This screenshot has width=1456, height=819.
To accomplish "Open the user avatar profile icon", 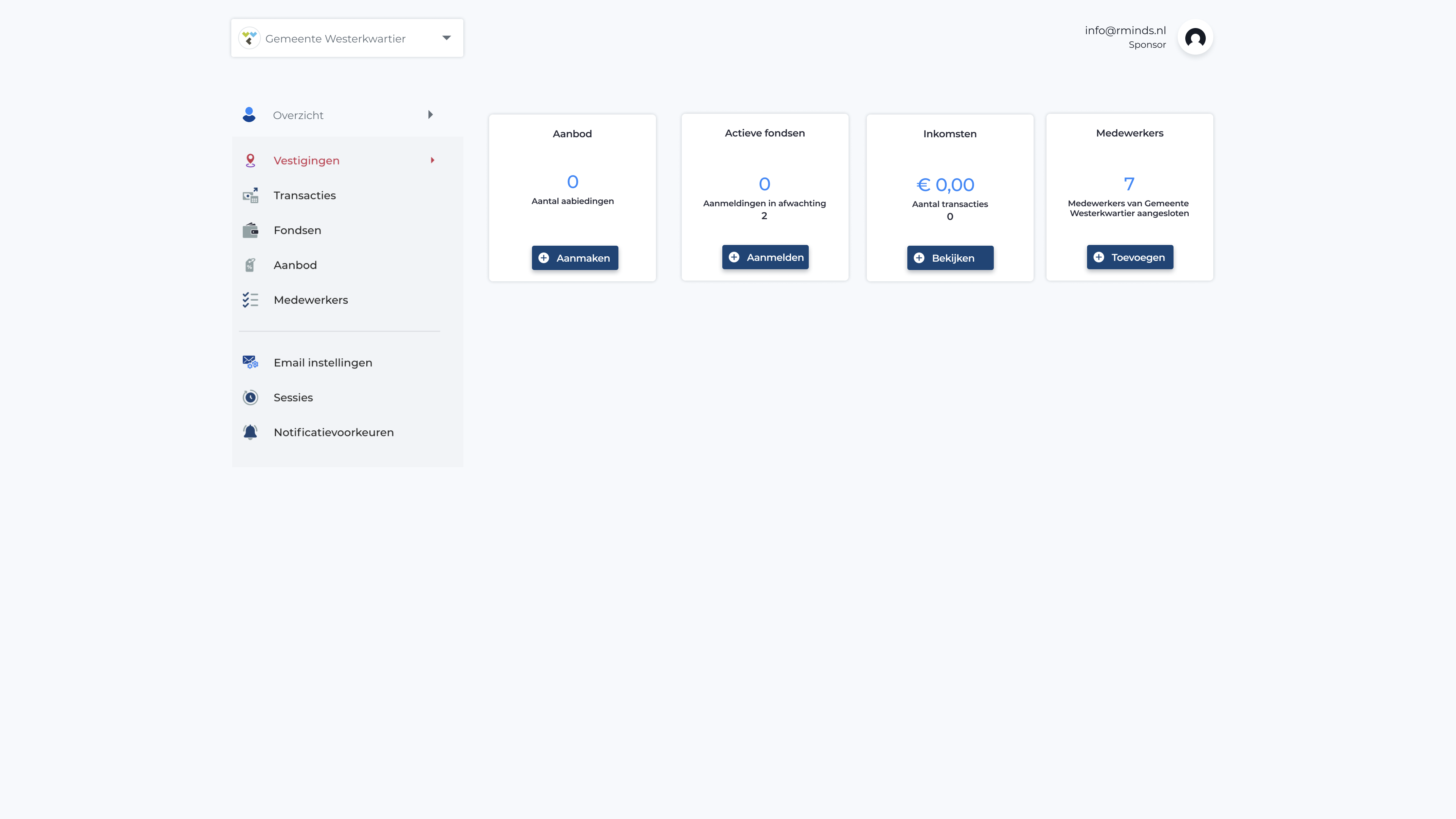I will click(x=1195, y=38).
